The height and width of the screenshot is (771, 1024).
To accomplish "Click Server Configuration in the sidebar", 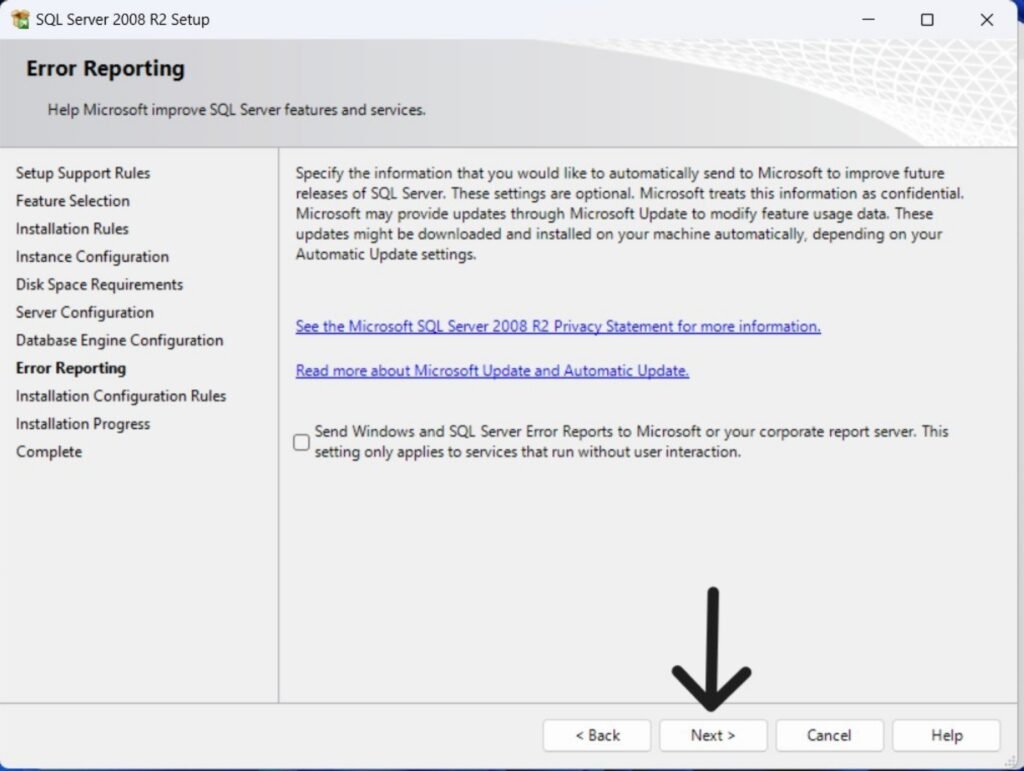I will click(x=85, y=313).
